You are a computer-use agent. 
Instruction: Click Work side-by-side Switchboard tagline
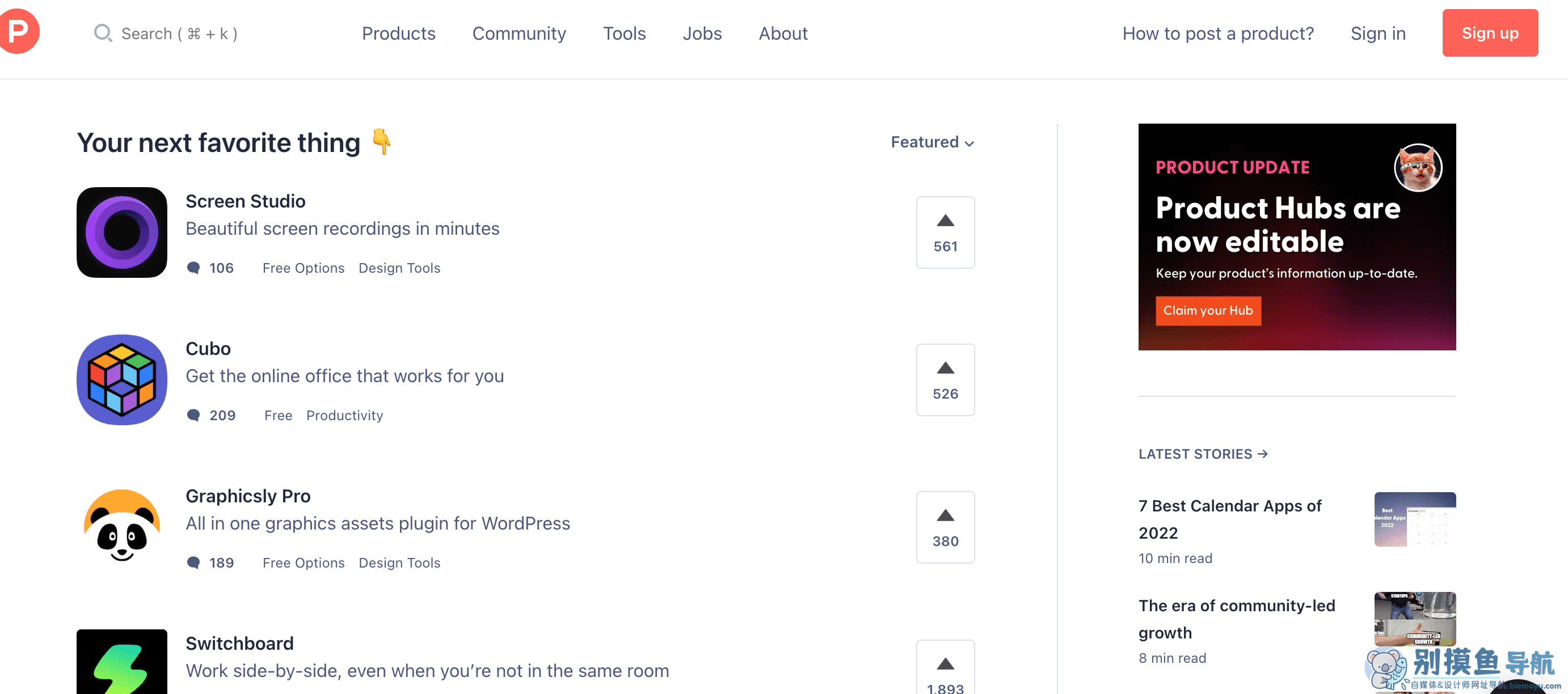point(427,671)
